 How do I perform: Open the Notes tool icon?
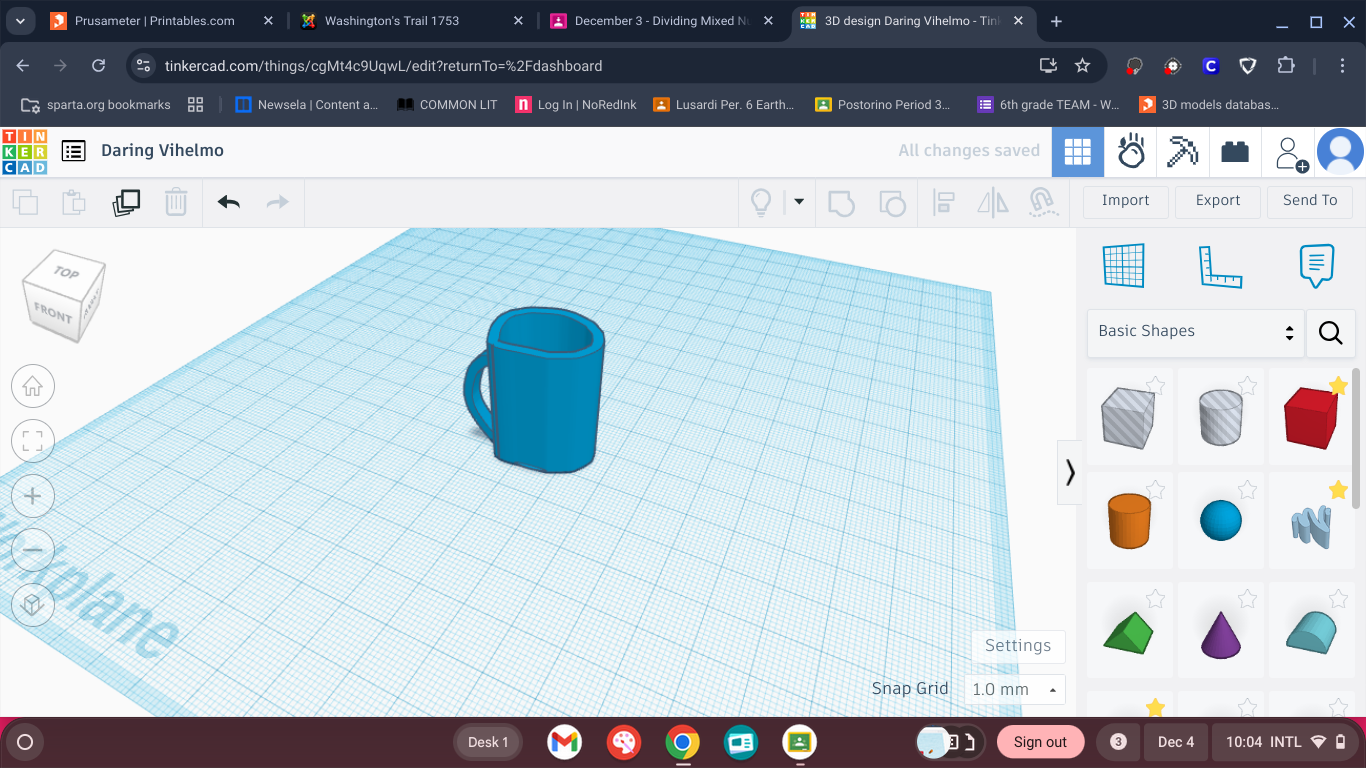coord(1316,266)
